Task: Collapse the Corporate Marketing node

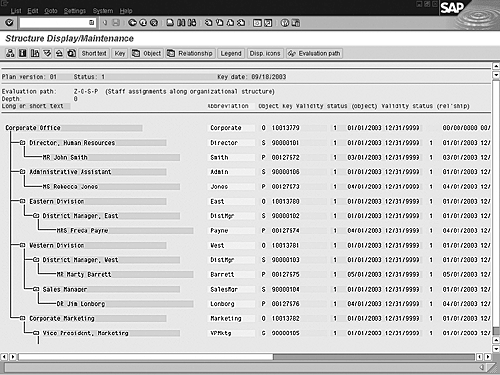Action: point(22,318)
